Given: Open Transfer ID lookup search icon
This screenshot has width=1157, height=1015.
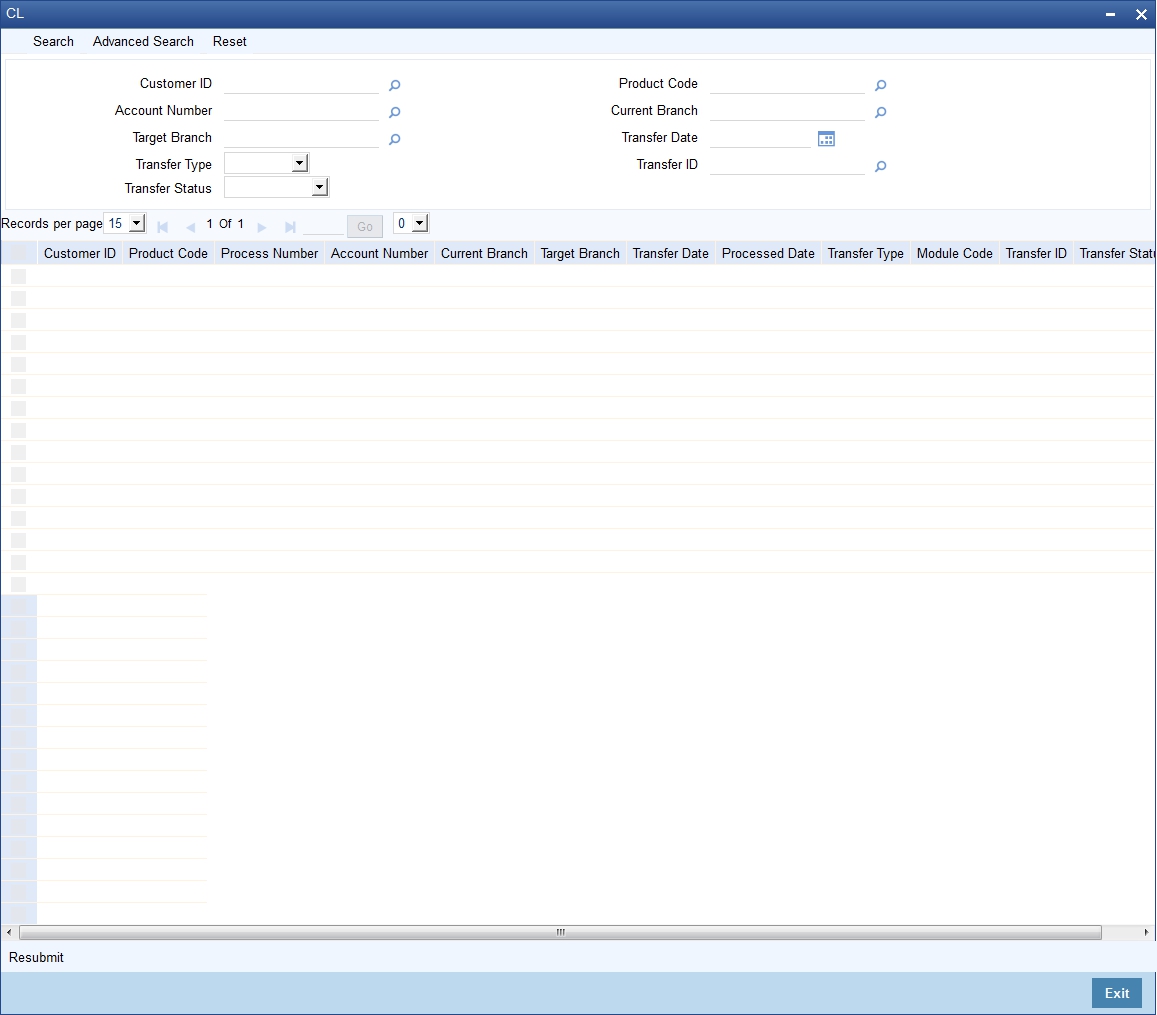Looking at the screenshot, I should tap(880, 167).
